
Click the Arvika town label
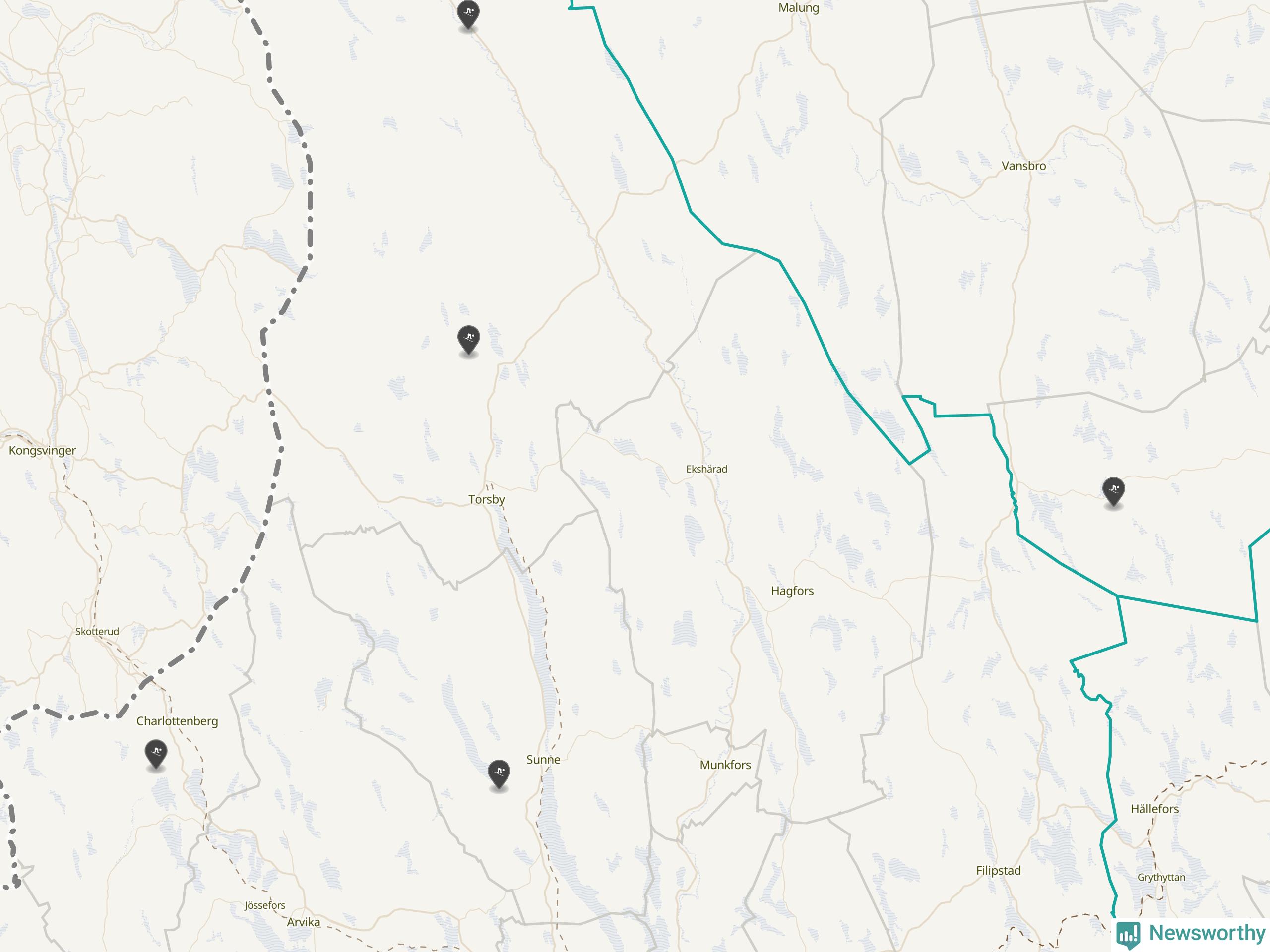[303, 922]
